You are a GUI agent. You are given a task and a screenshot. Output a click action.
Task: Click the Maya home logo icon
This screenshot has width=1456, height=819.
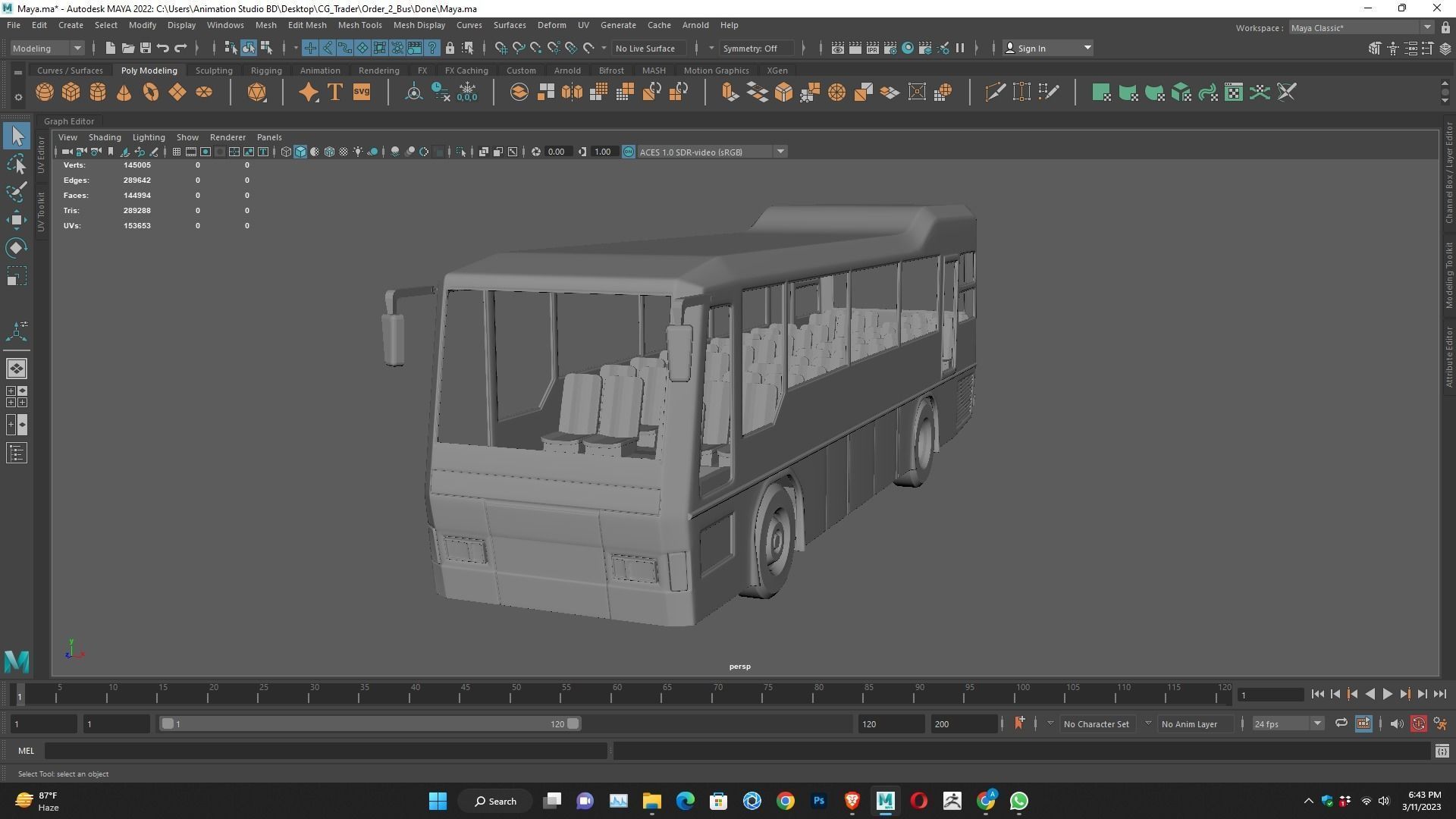17,661
